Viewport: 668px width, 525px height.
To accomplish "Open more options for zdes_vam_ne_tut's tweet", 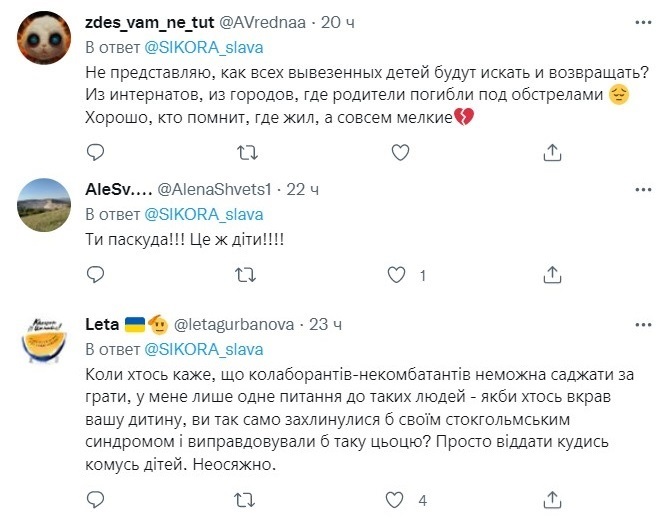I will click(x=639, y=22).
